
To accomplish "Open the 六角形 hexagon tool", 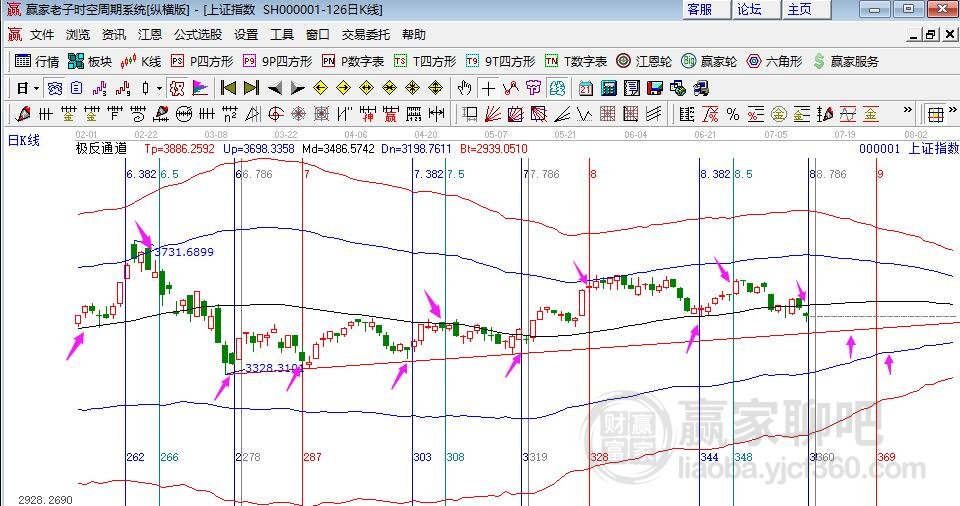I will click(x=774, y=61).
